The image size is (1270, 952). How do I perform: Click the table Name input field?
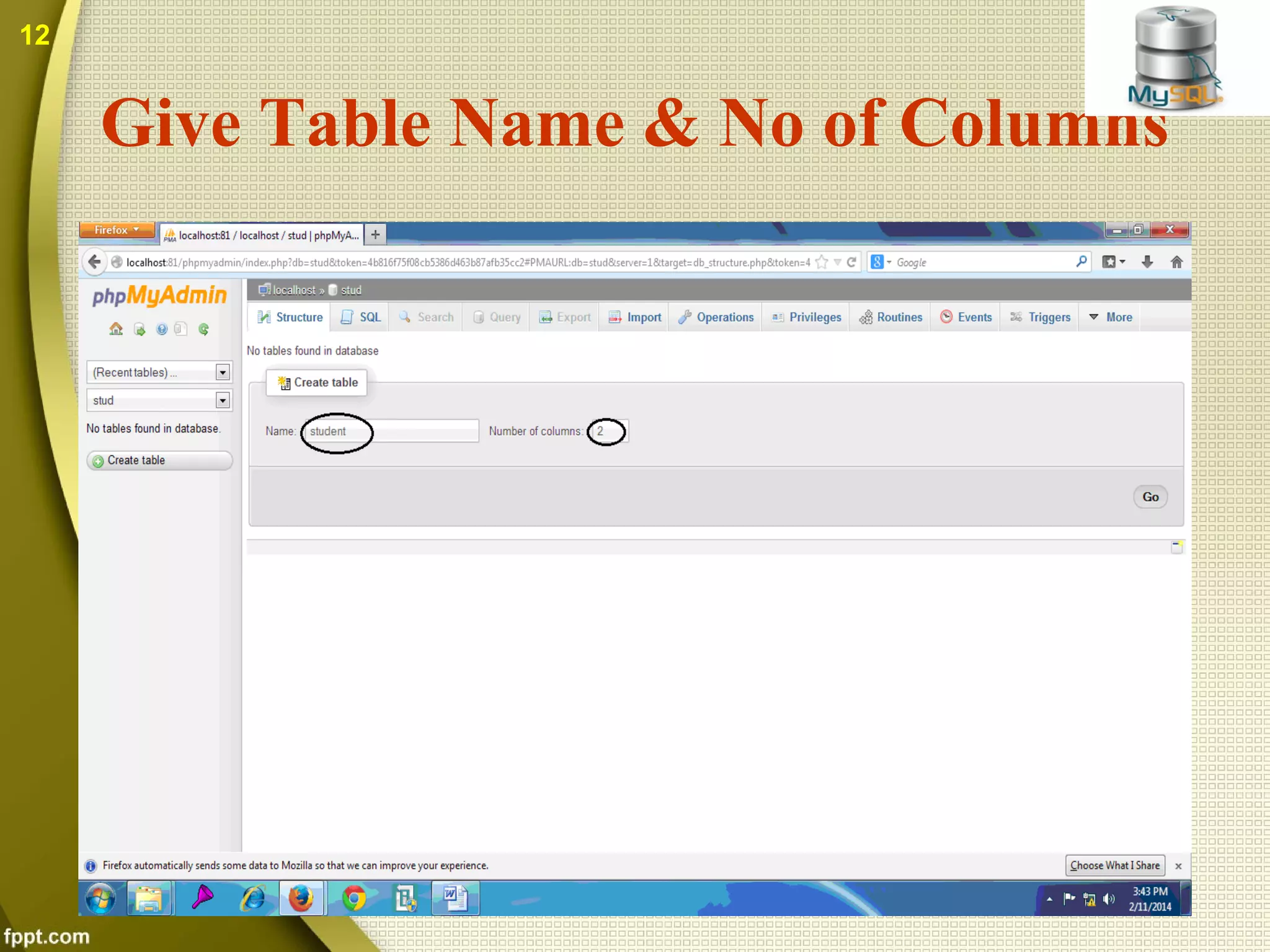[x=391, y=431]
